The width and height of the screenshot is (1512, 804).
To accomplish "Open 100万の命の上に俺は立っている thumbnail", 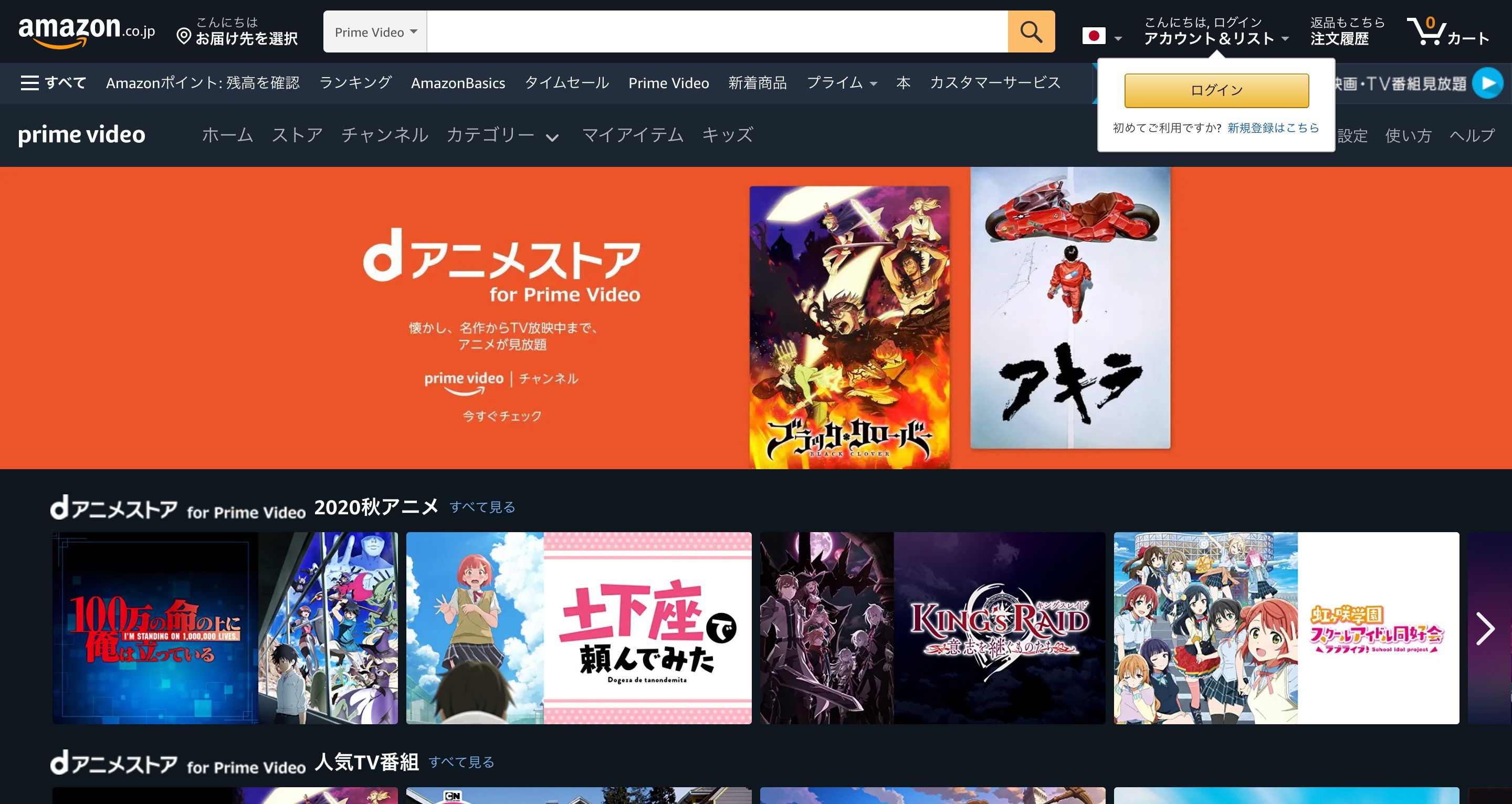I will click(225, 628).
